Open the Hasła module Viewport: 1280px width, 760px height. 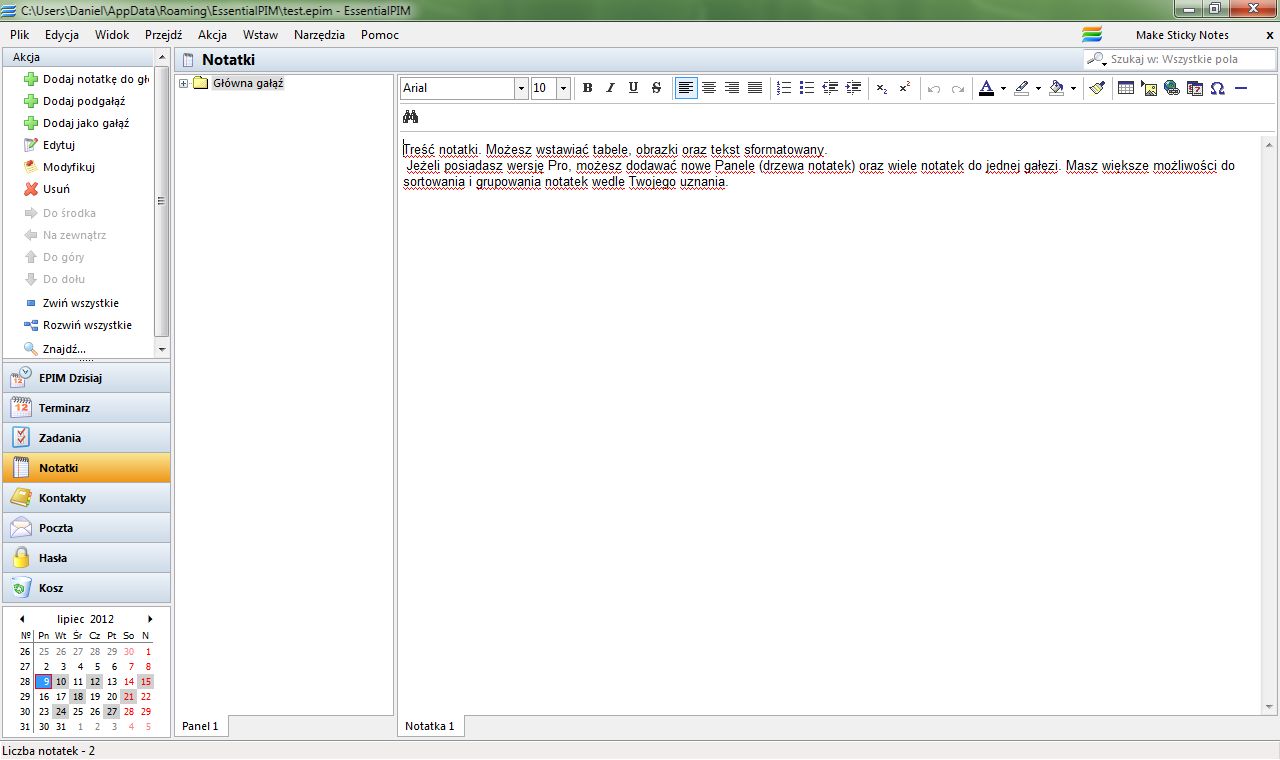tap(86, 558)
